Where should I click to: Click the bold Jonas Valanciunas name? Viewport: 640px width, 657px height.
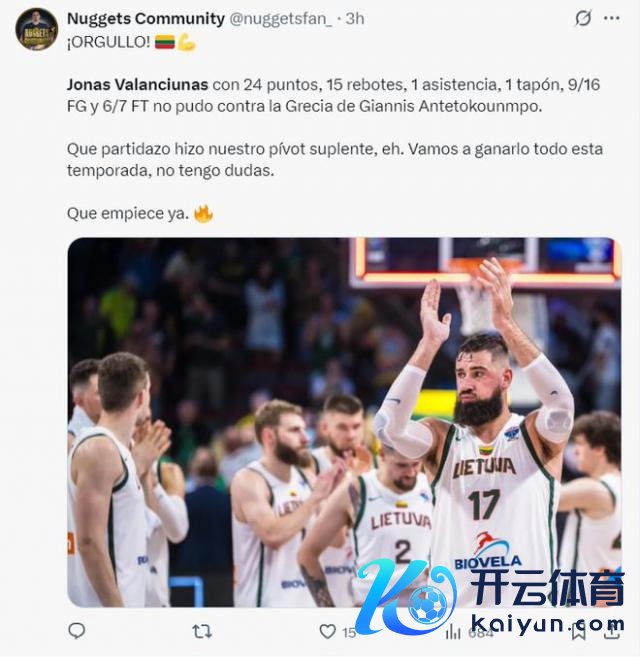[137, 85]
